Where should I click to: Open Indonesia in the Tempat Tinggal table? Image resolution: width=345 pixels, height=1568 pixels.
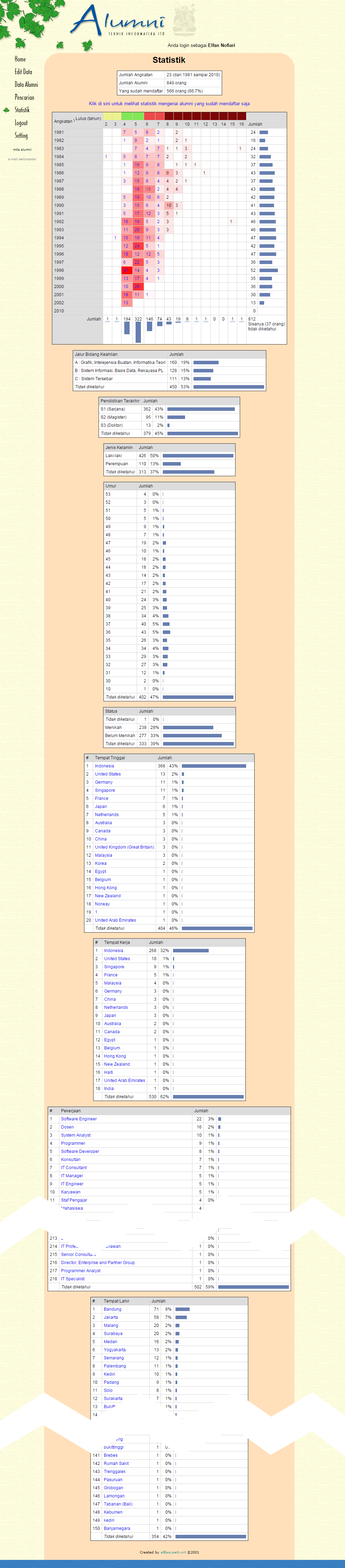(104, 766)
